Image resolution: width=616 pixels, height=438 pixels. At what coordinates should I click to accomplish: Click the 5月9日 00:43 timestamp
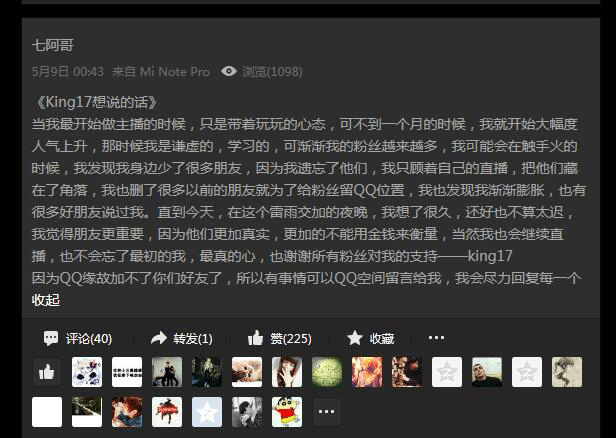click(68, 71)
